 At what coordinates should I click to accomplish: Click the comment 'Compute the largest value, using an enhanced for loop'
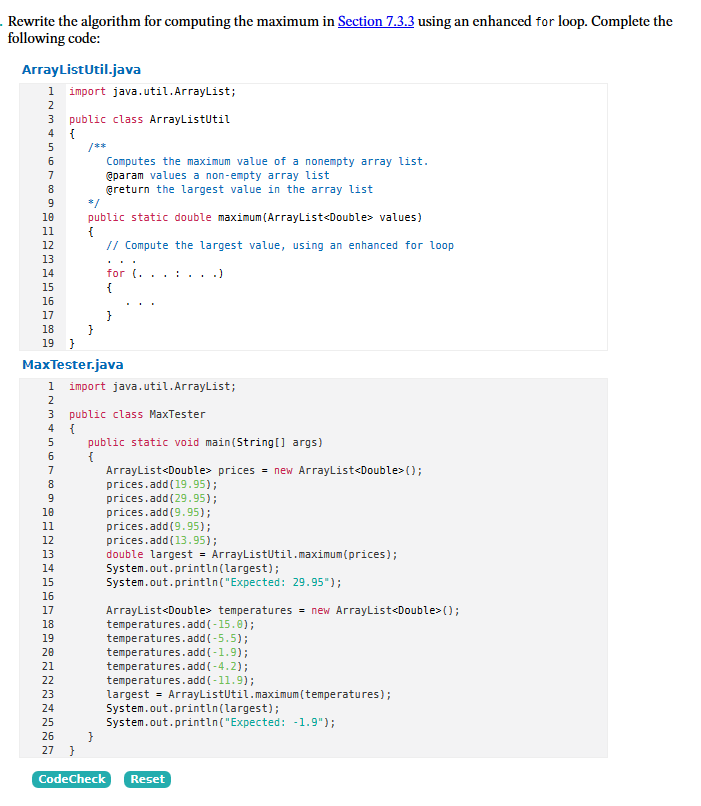(280, 245)
